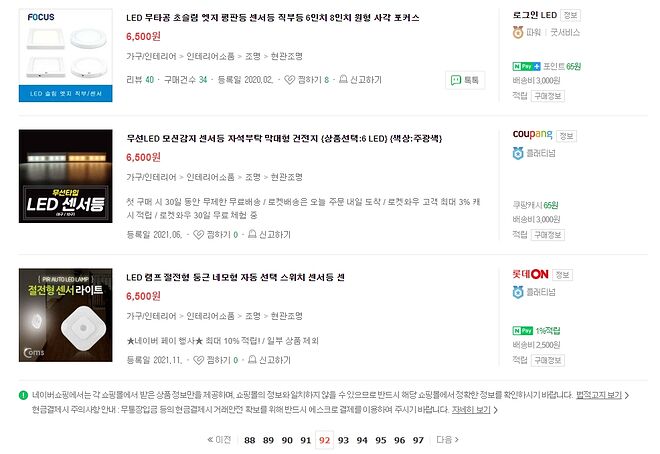Click N Pay icon for 롯데ON seller
The height and width of the screenshot is (454, 660).
tap(522, 331)
